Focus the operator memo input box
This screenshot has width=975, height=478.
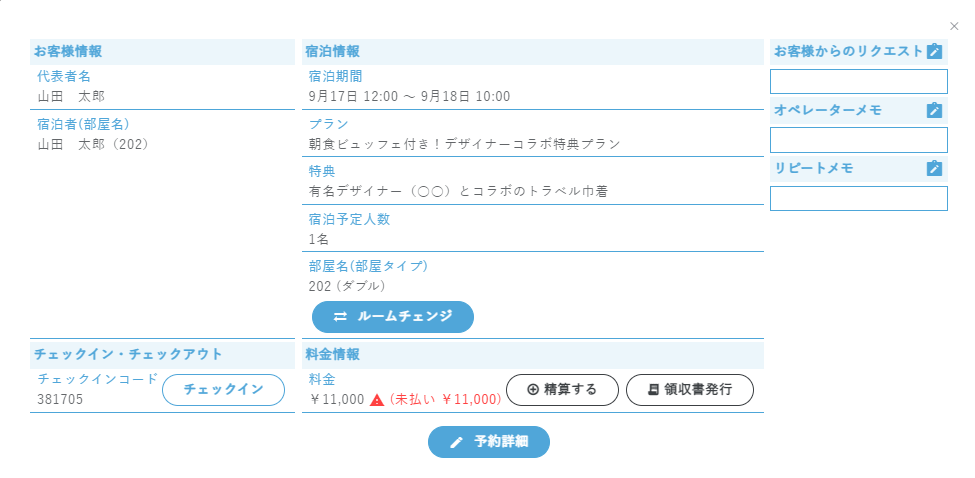click(x=858, y=140)
